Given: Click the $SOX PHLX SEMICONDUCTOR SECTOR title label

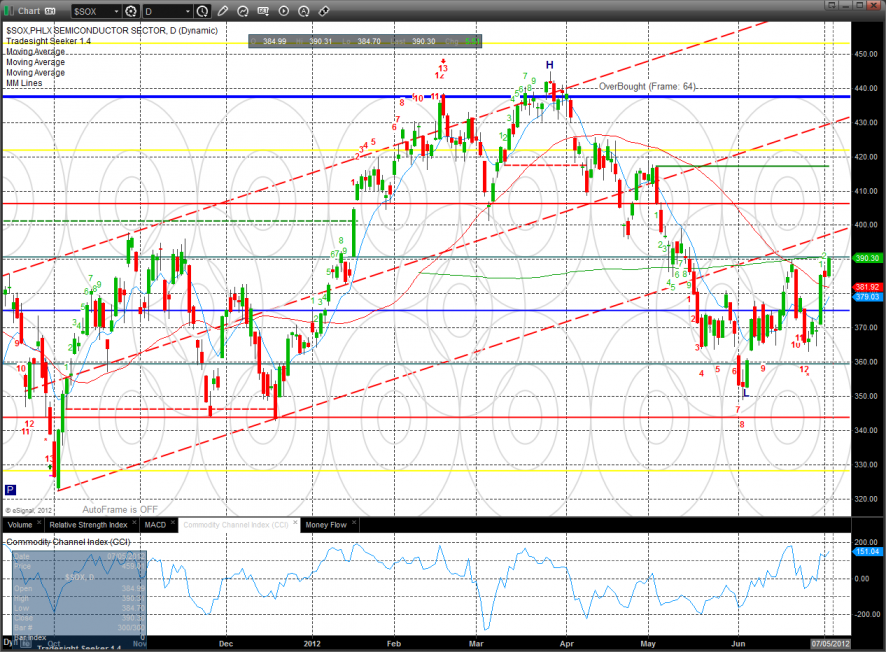Looking at the screenshot, I should 112,31.
